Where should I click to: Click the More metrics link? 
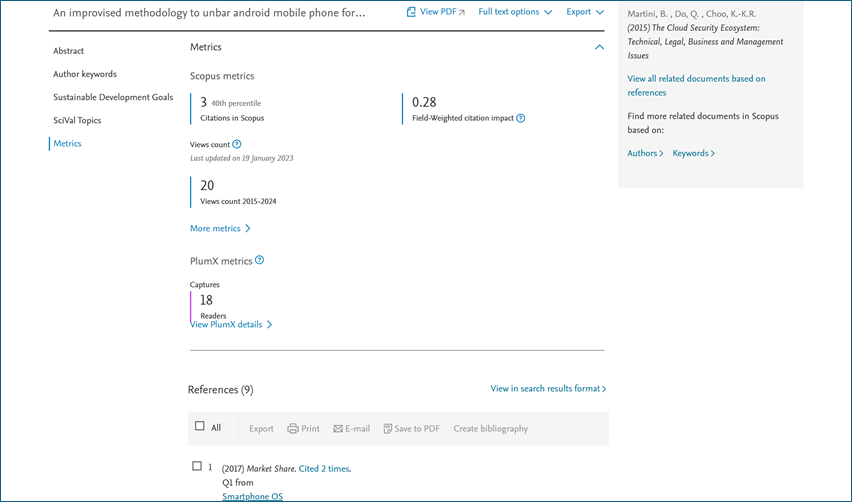(219, 228)
